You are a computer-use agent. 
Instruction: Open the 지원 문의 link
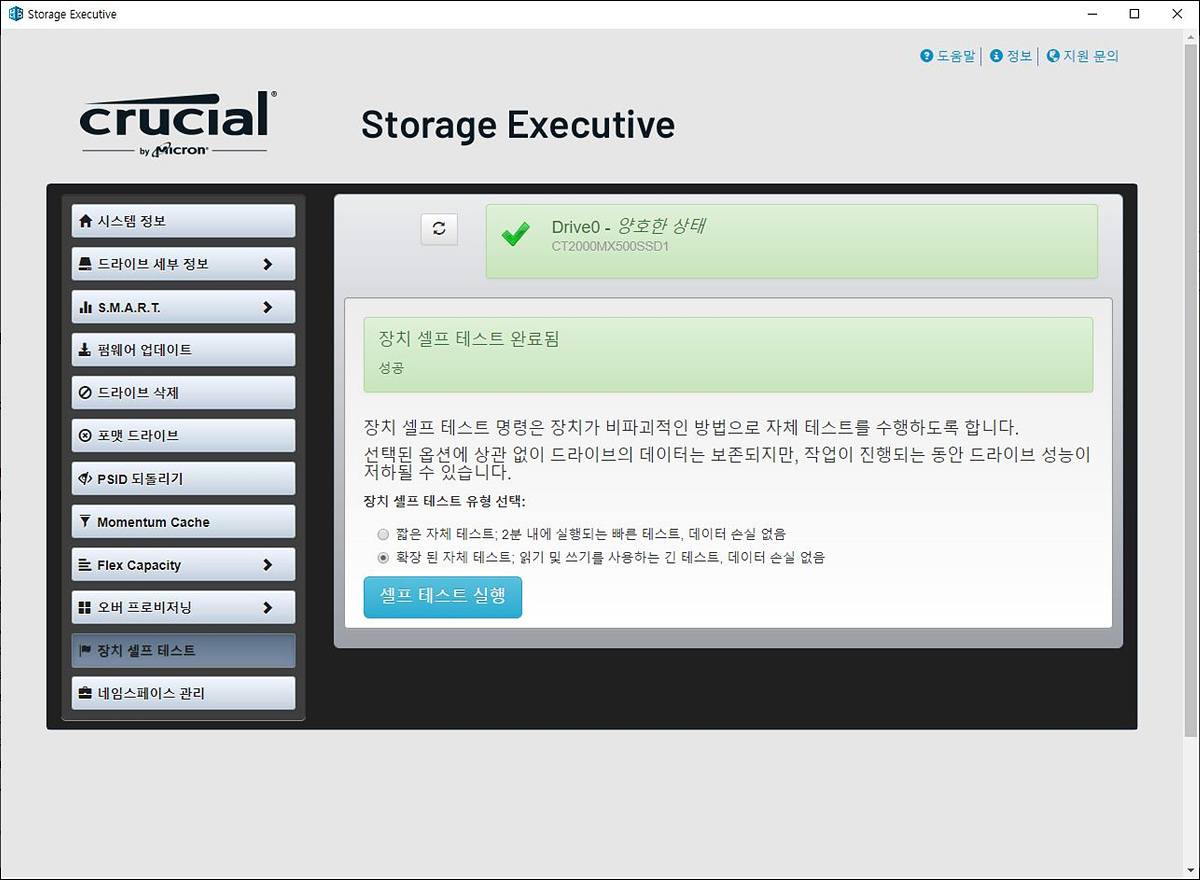coord(1083,56)
